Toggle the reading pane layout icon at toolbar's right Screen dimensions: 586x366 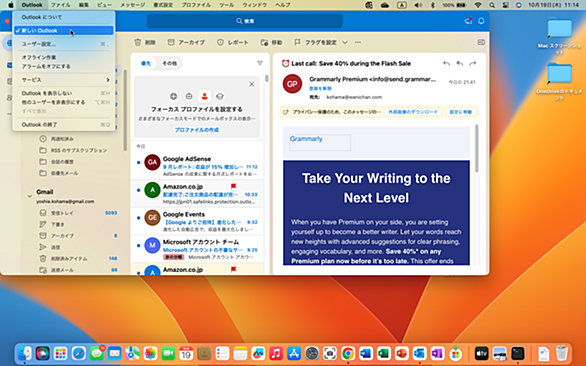coord(481,42)
